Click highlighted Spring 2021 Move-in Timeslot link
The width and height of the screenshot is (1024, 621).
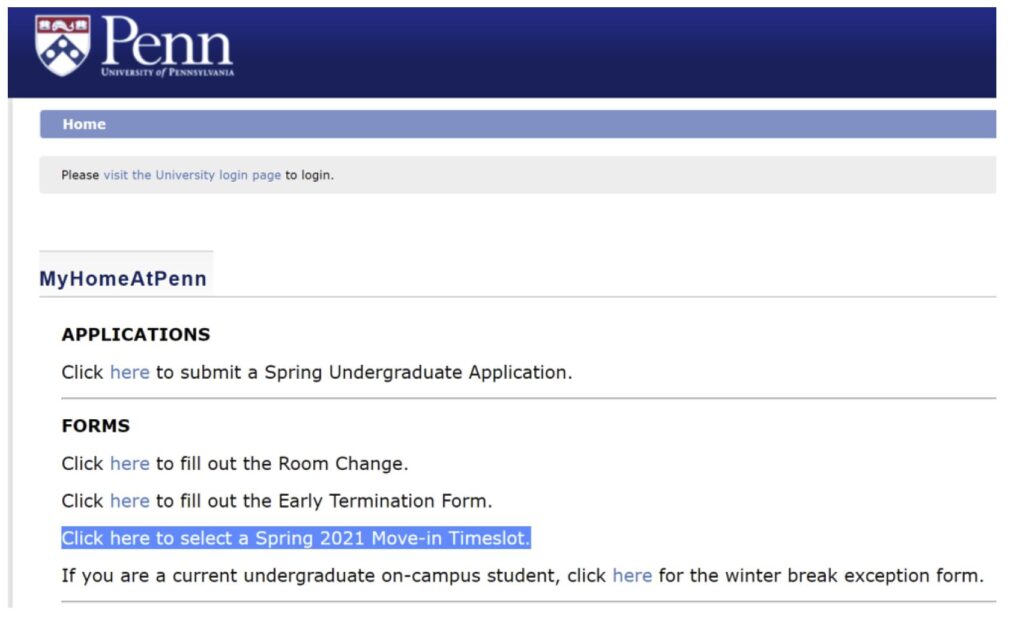click(x=296, y=538)
